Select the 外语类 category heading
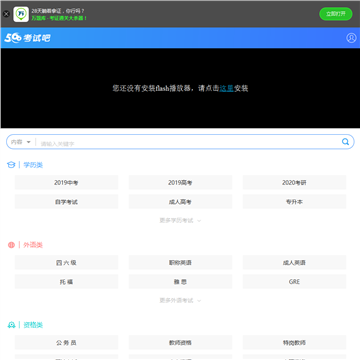 pos(33,245)
